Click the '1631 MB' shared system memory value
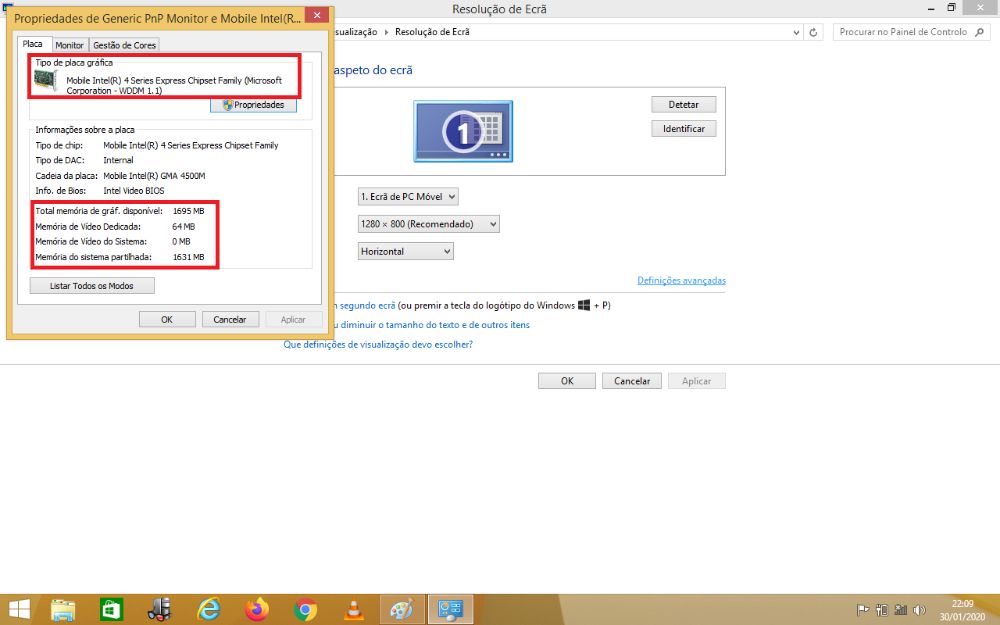Image resolution: width=1000 pixels, height=625 pixels. tap(189, 257)
